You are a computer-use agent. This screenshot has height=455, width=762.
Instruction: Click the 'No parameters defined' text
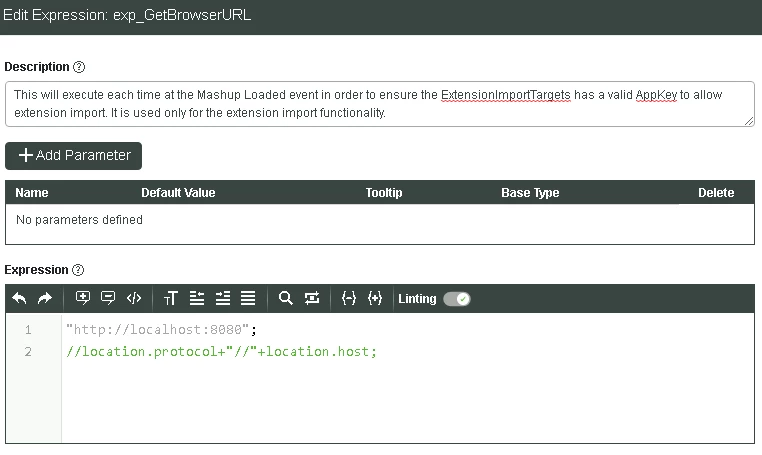tap(79, 220)
